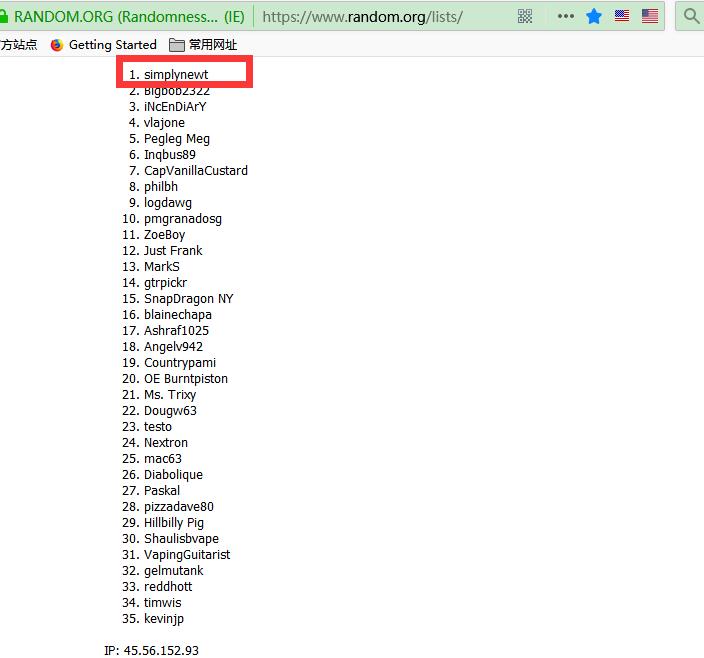Viewport: 704px width, 658px height.
Task: Open the 常用网址 bookmarks folder
Action: (213, 45)
